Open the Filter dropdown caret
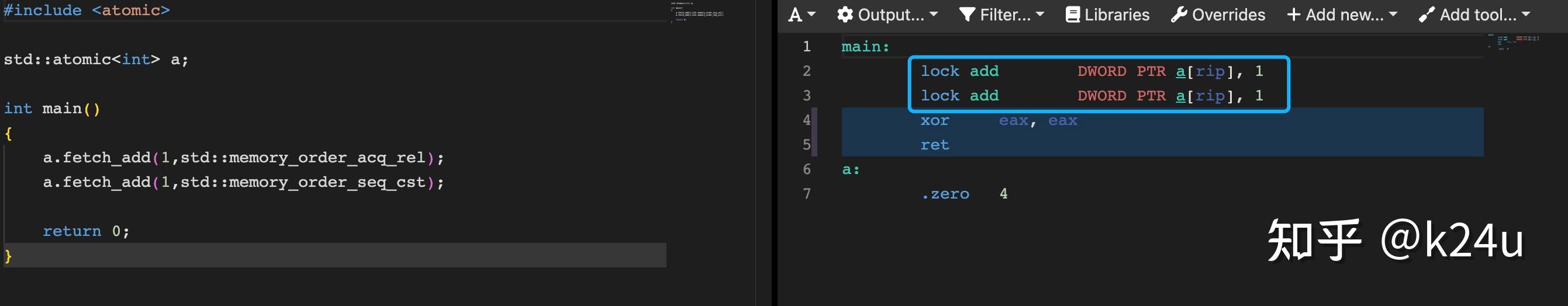The image size is (1568, 306). click(1039, 14)
